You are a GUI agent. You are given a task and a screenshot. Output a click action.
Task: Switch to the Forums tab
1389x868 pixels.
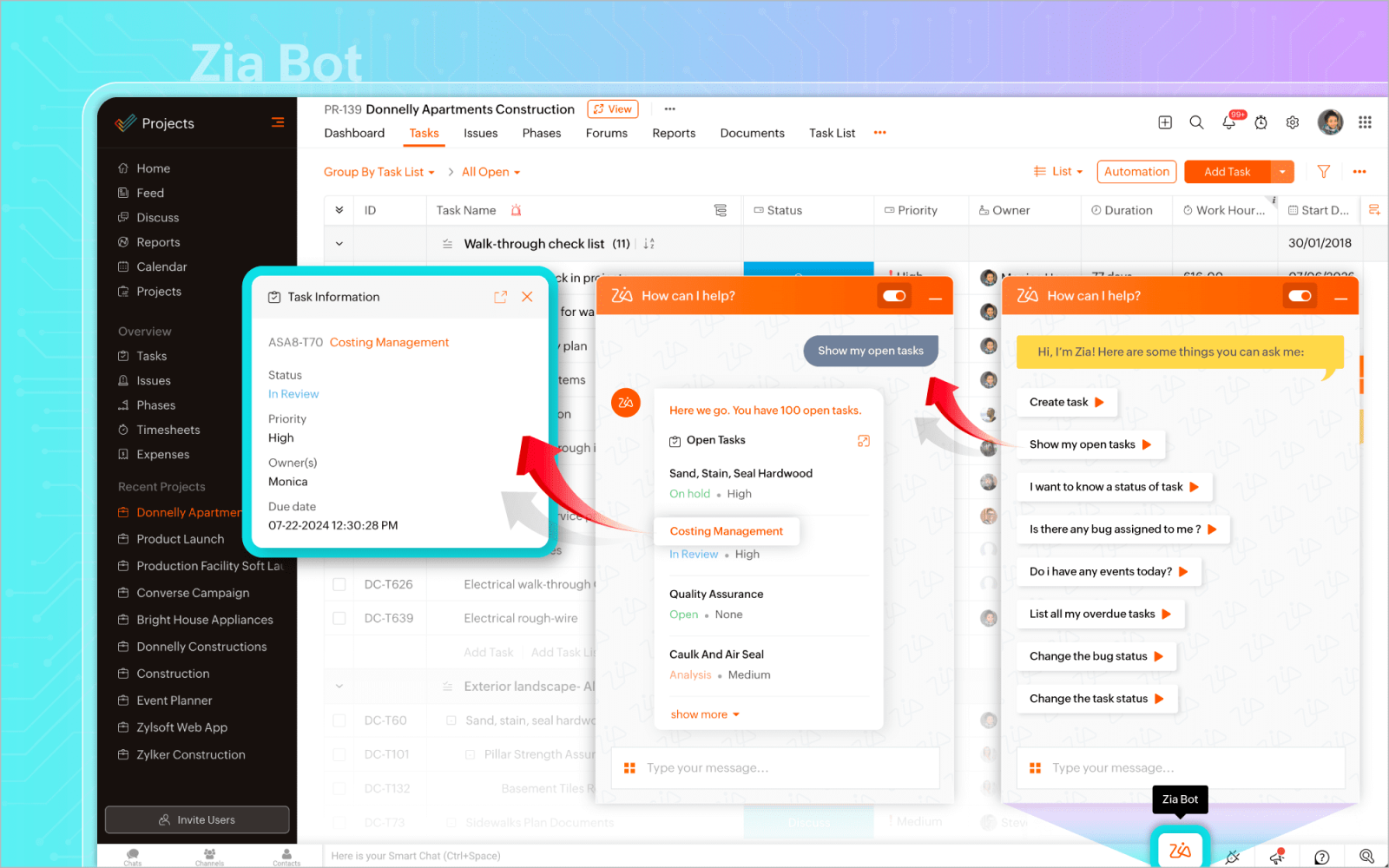[x=606, y=133]
